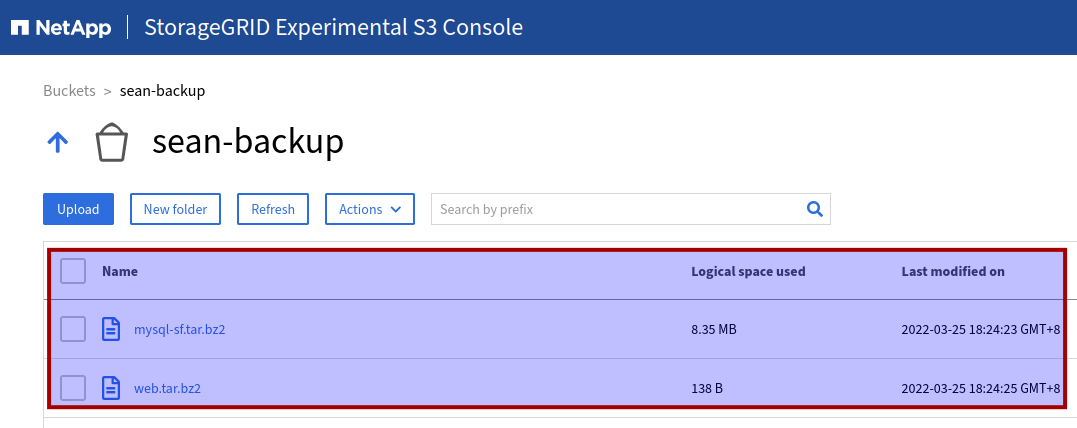Click the StorageGRID Experimental S3 Console title
Screen dimensions: 1077x428
[x=333, y=27]
